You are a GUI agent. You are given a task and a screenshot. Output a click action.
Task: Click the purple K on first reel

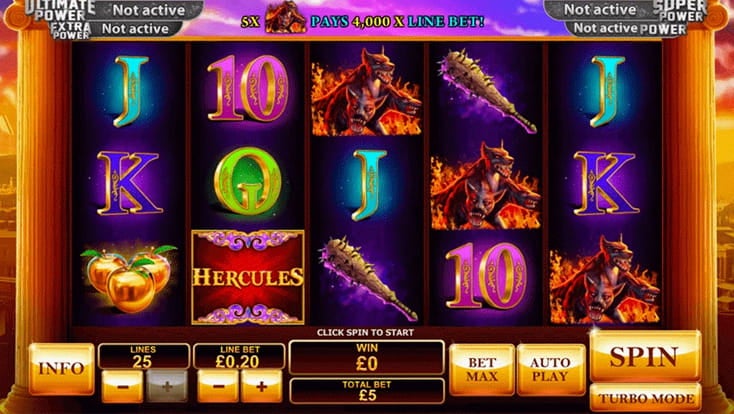pos(129,183)
